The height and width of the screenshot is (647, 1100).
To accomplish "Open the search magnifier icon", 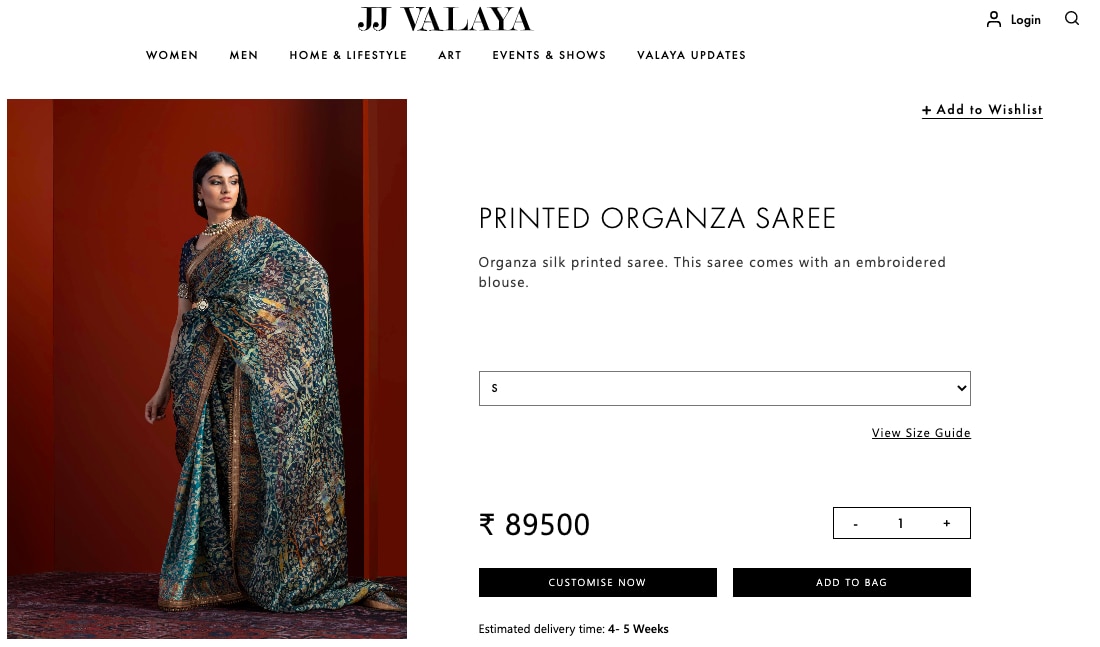I will (1071, 18).
